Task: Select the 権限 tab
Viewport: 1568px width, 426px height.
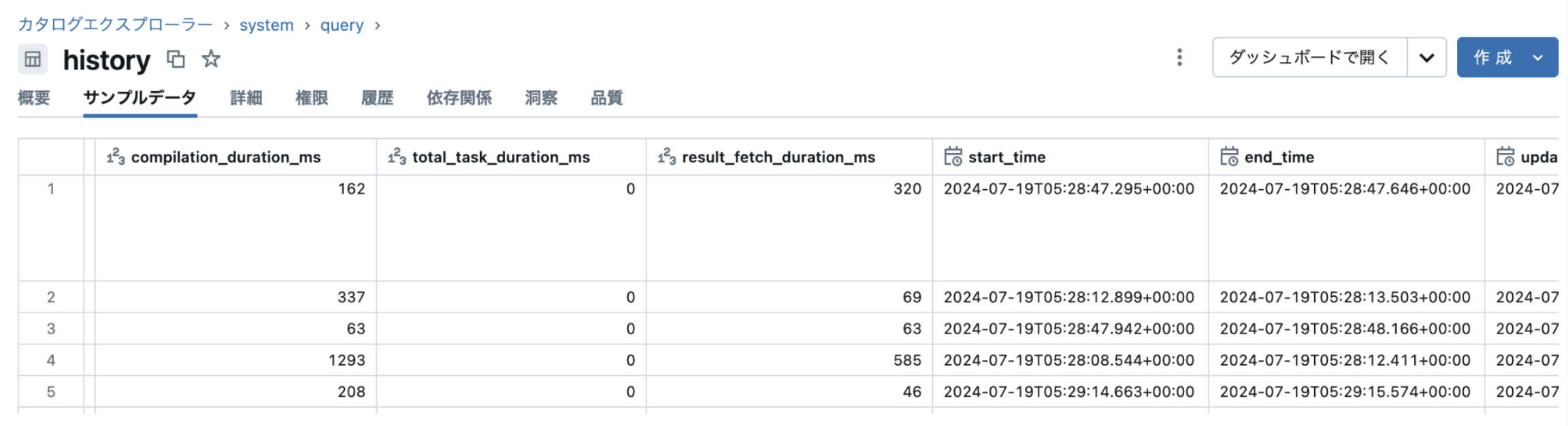Action: point(312,98)
